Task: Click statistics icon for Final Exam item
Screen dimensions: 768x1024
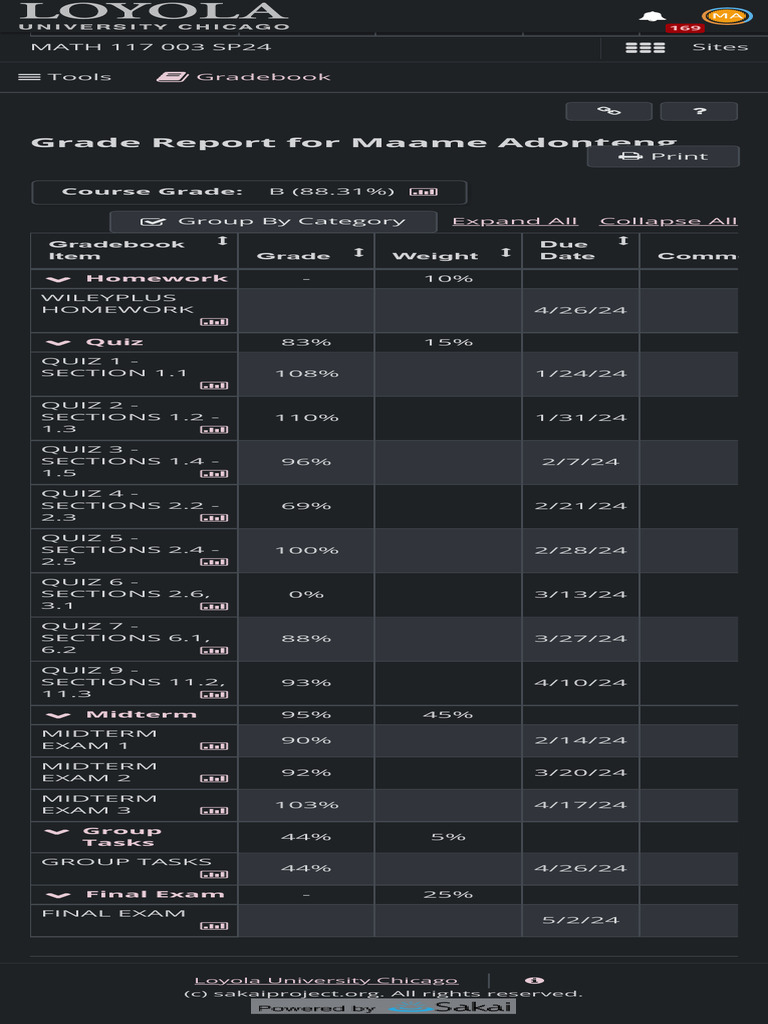Action: tap(214, 926)
